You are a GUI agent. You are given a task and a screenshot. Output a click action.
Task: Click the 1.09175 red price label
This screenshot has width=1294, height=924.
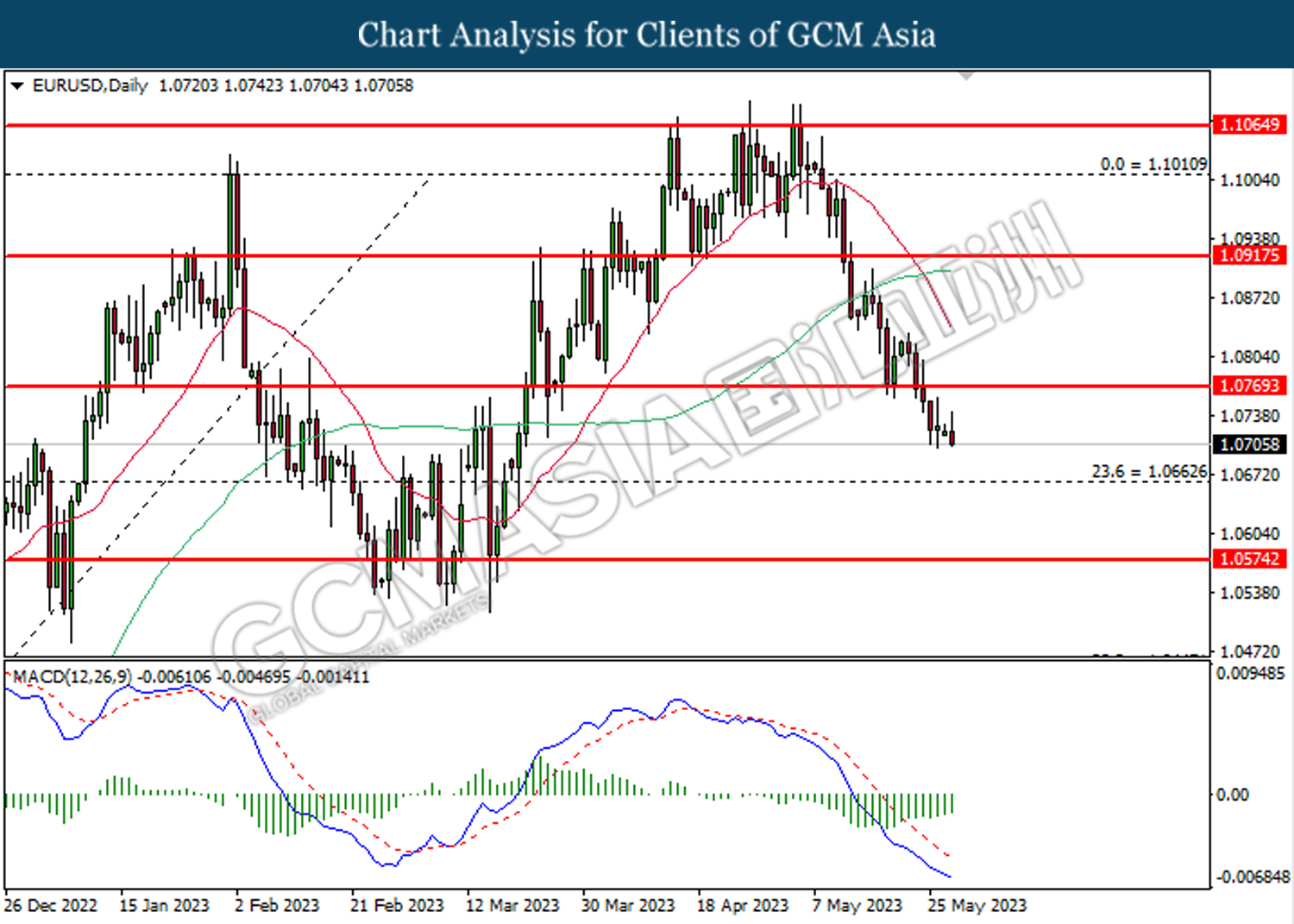pos(1249,255)
